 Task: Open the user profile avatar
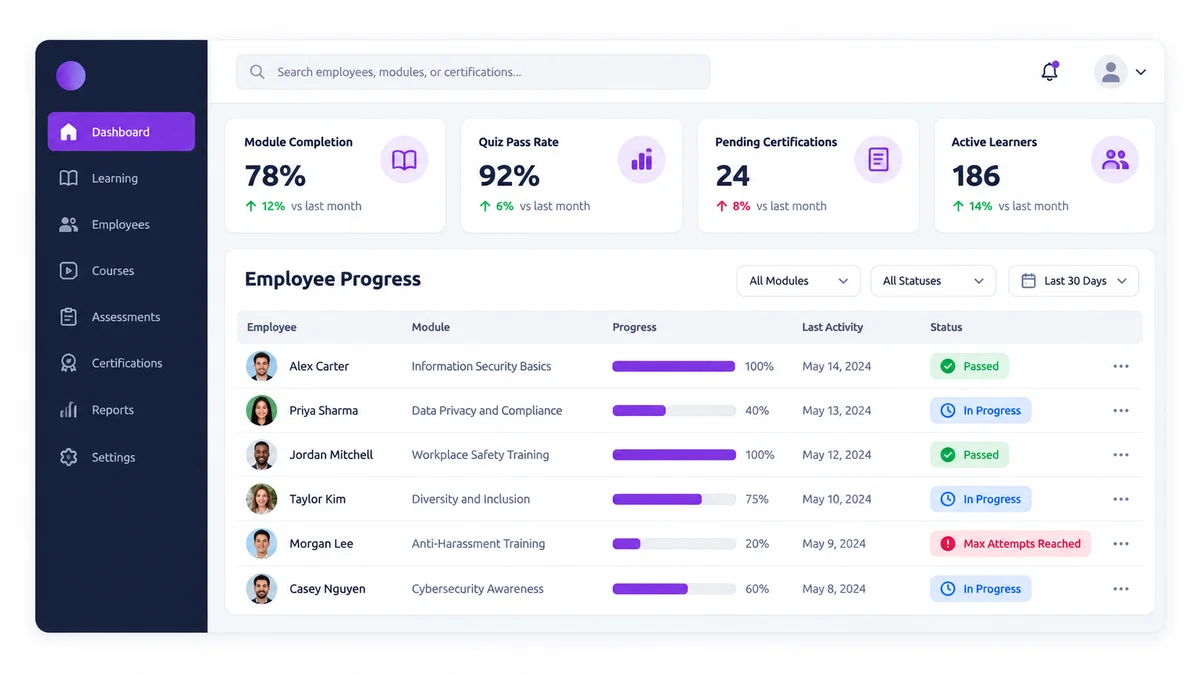(x=1110, y=72)
